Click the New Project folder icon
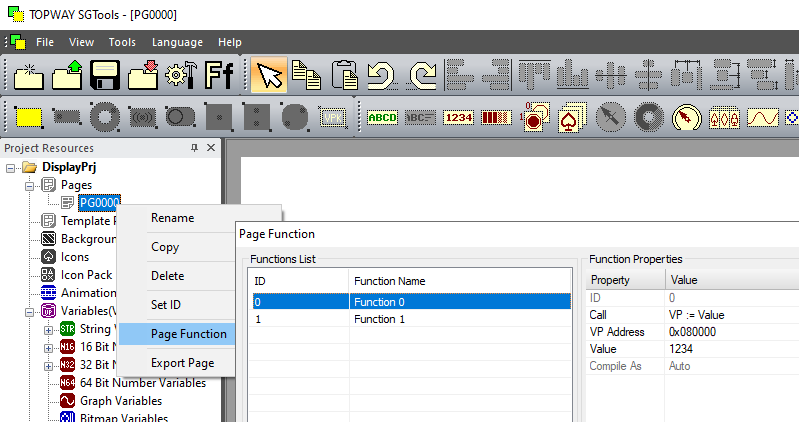Screen dimensions: 799x422 click(27, 75)
